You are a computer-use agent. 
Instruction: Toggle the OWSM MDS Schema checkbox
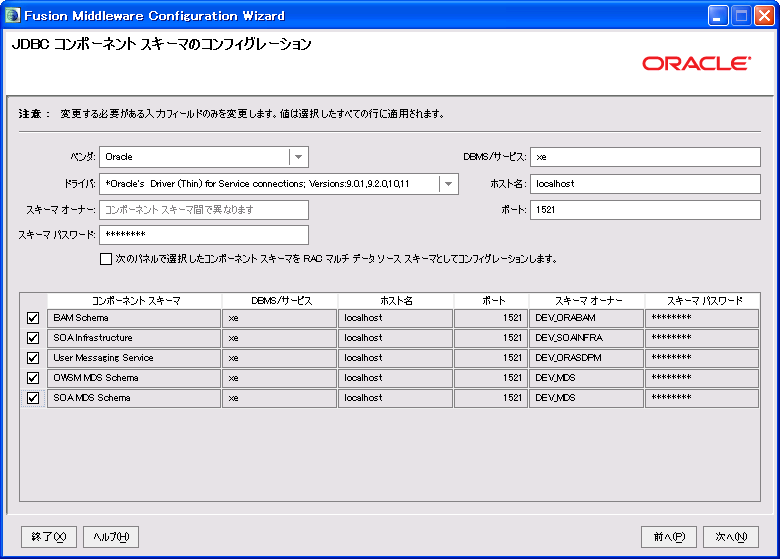click(33, 378)
